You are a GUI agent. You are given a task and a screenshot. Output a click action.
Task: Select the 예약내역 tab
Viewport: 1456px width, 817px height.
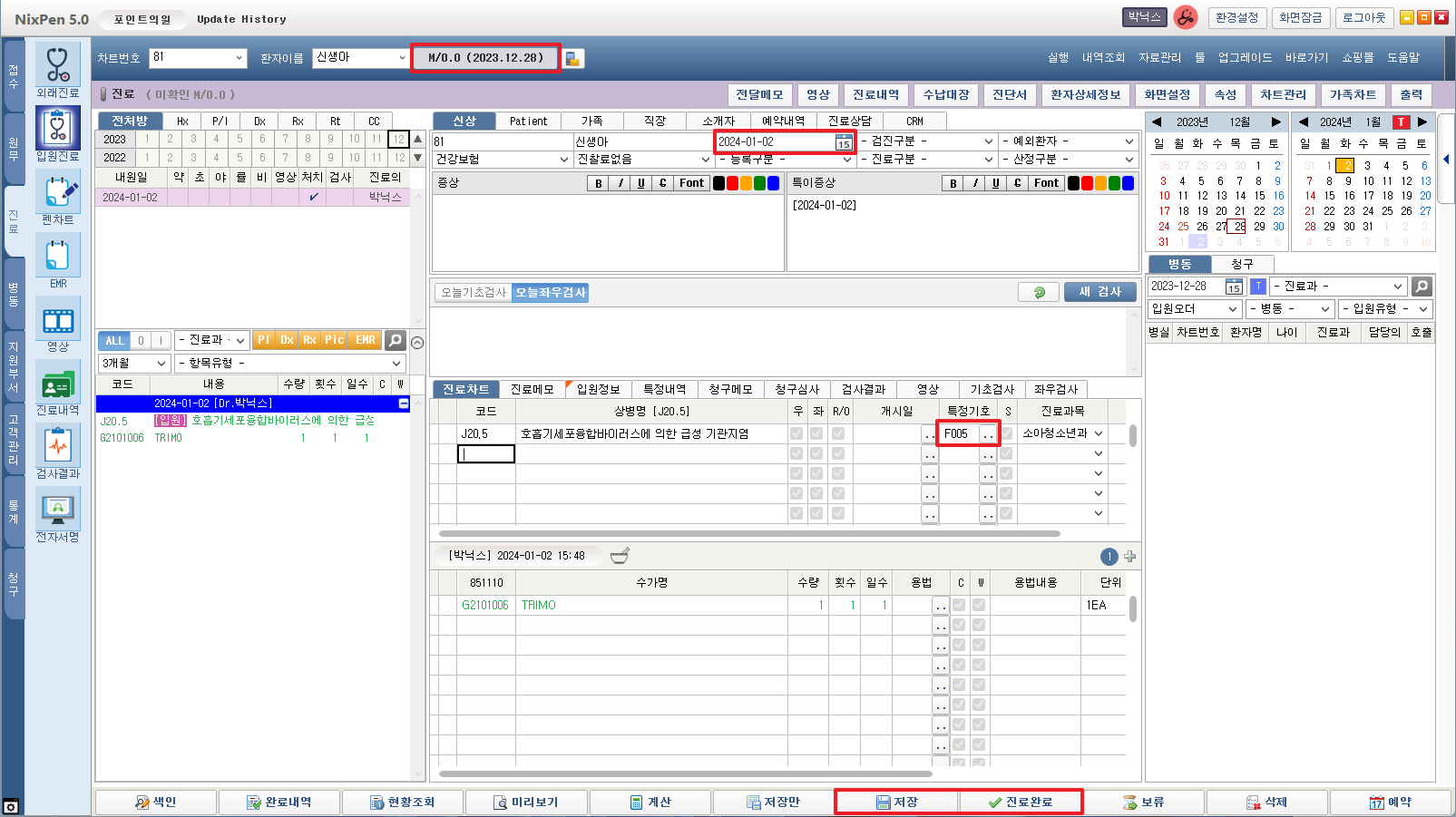coord(782,121)
